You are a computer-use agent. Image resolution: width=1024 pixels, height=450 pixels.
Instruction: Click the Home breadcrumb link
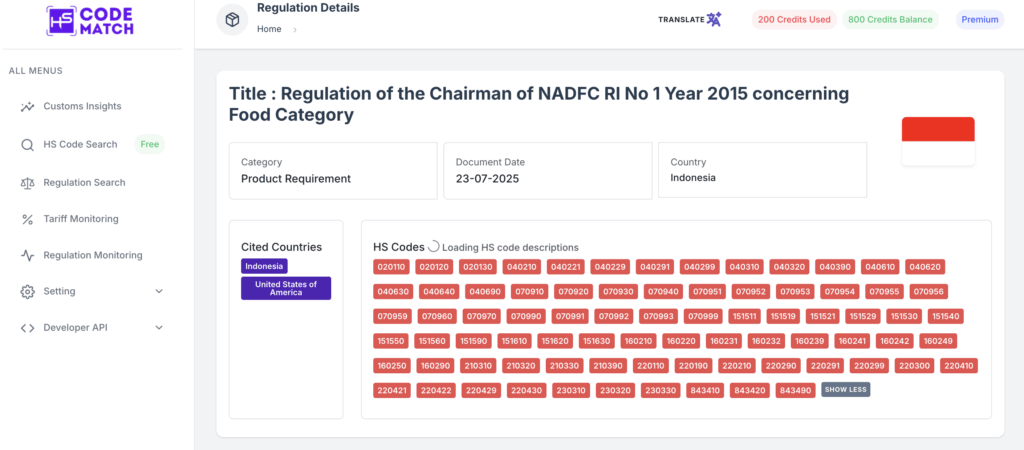(x=269, y=29)
